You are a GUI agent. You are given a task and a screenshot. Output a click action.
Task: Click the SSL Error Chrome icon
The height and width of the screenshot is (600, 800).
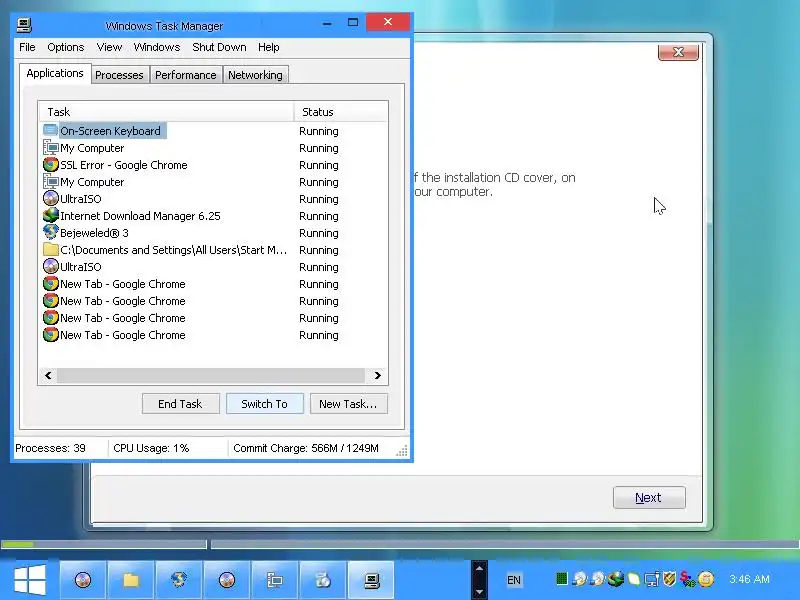(51, 165)
